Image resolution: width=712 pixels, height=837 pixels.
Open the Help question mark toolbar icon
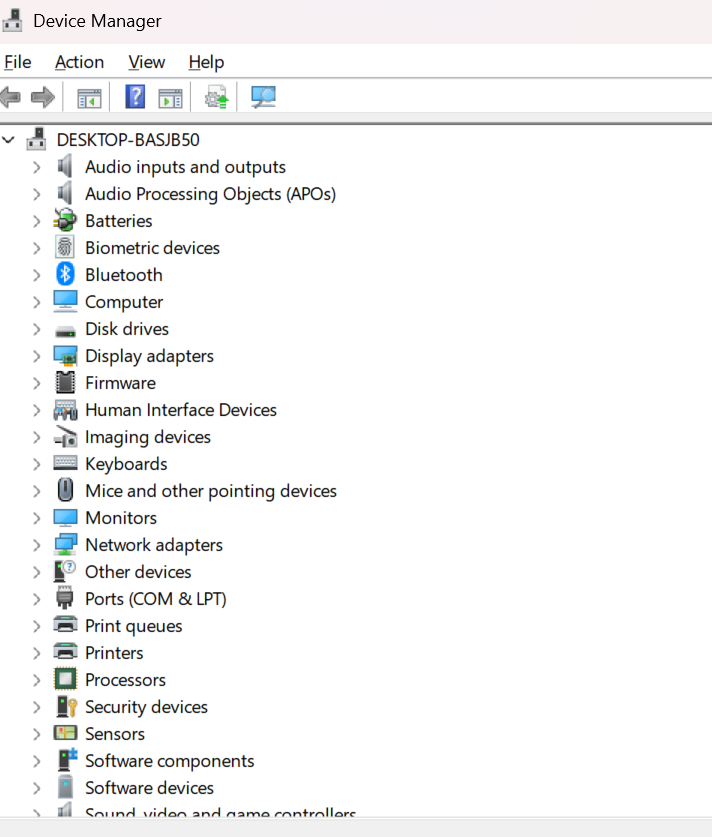click(135, 97)
